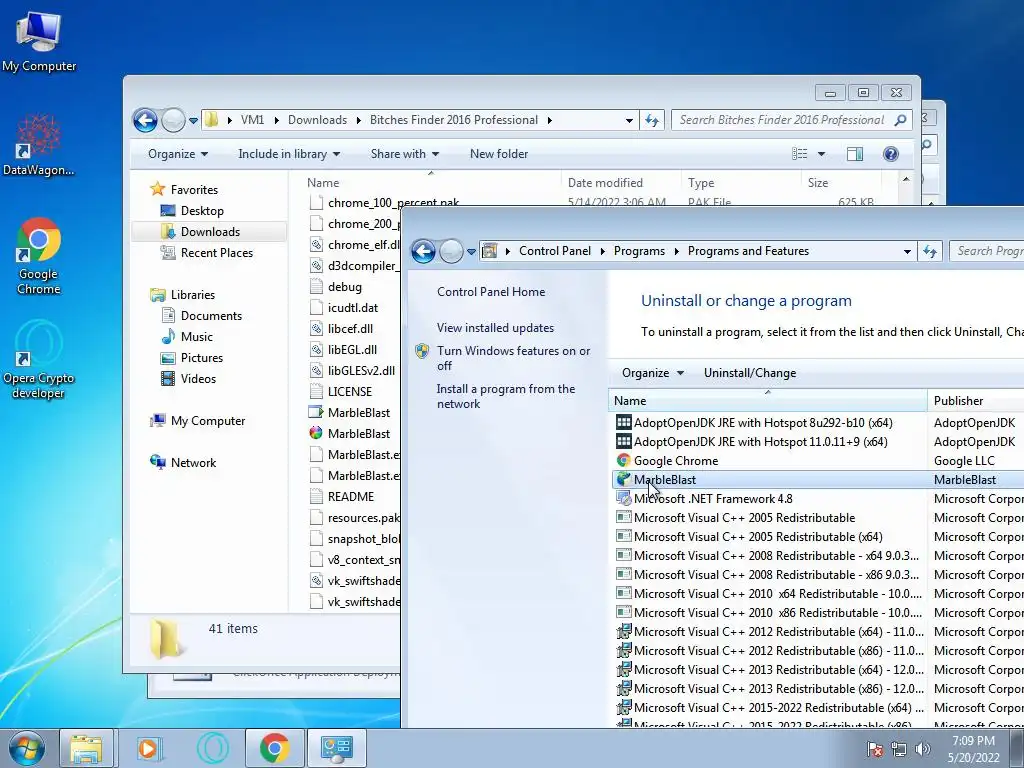
Task: Open the Opera browser taskbar icon
Action: pyautogui.click(x=213, y=748)
